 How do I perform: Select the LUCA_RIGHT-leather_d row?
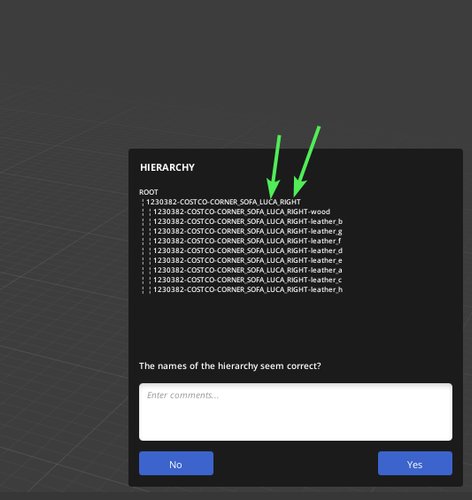click(x=248, y=250)
